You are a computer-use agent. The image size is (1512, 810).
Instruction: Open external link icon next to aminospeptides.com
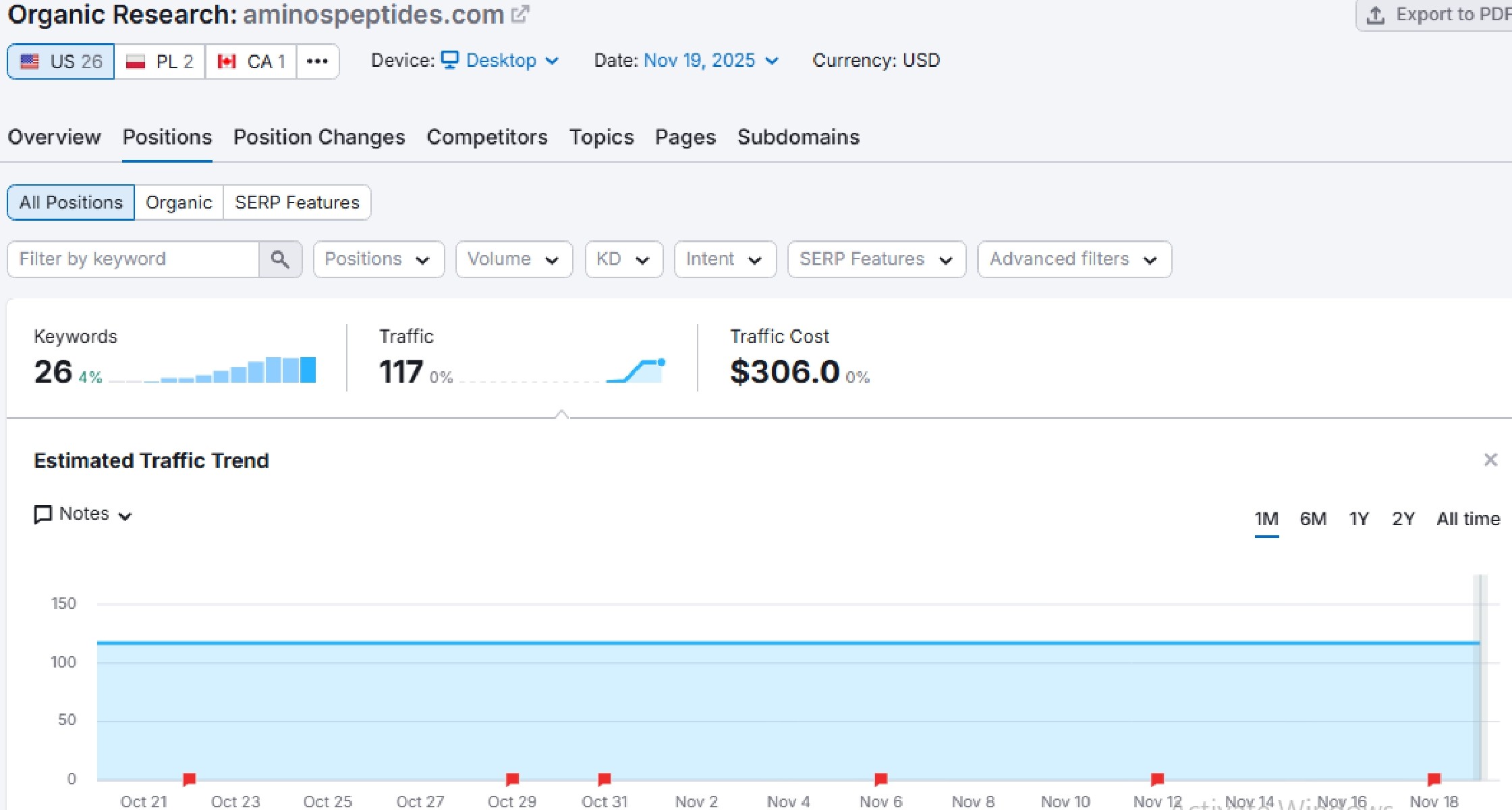(520, 14)
